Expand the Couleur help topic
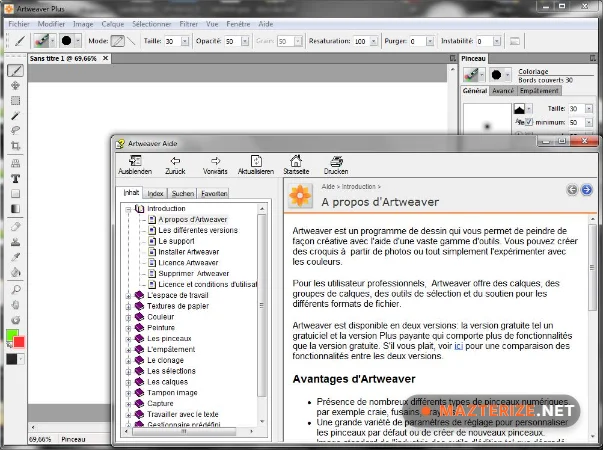The height and width of the screenshot is (450, 603). (x=128, y=318)
